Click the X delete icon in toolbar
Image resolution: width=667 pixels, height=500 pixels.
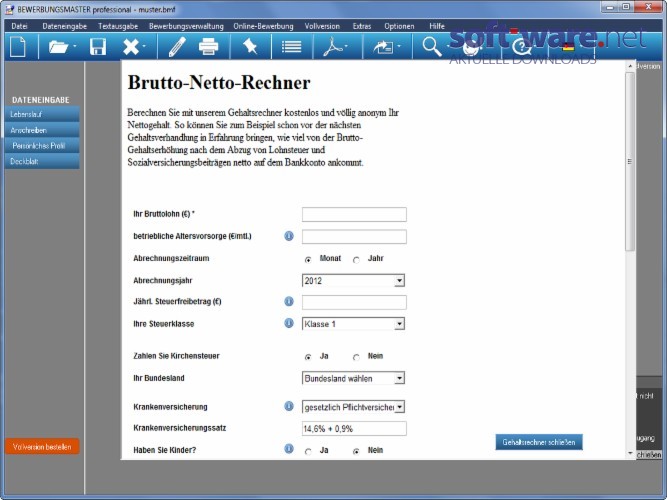point(131,46)
